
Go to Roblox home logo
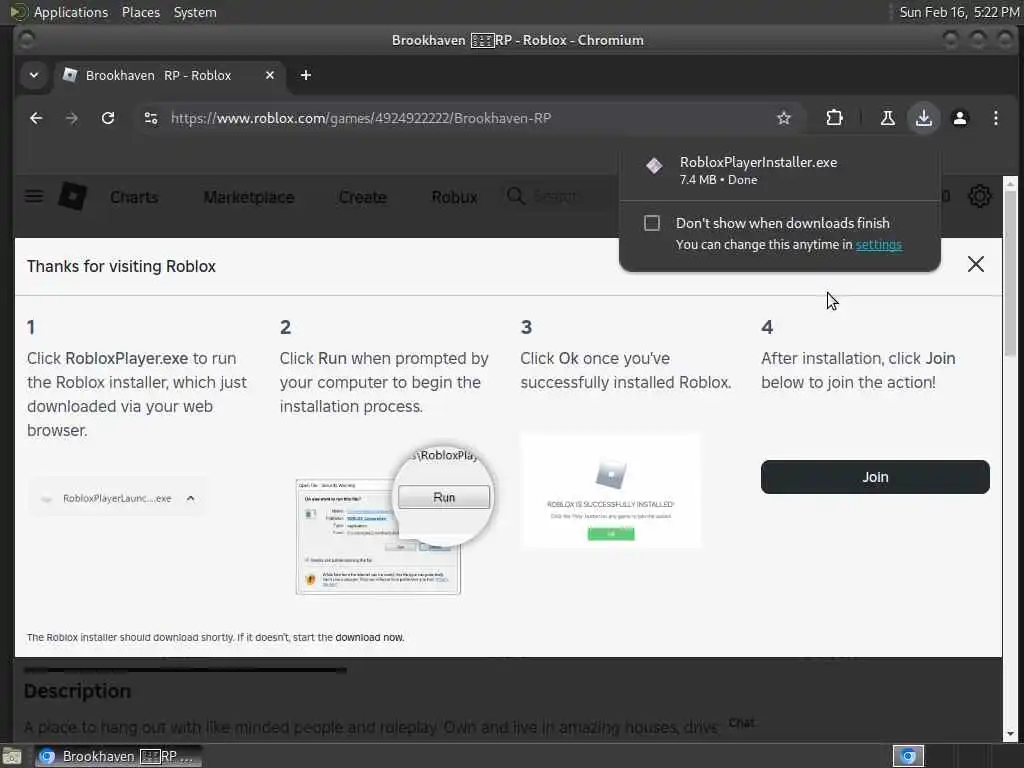click(72, 196)
